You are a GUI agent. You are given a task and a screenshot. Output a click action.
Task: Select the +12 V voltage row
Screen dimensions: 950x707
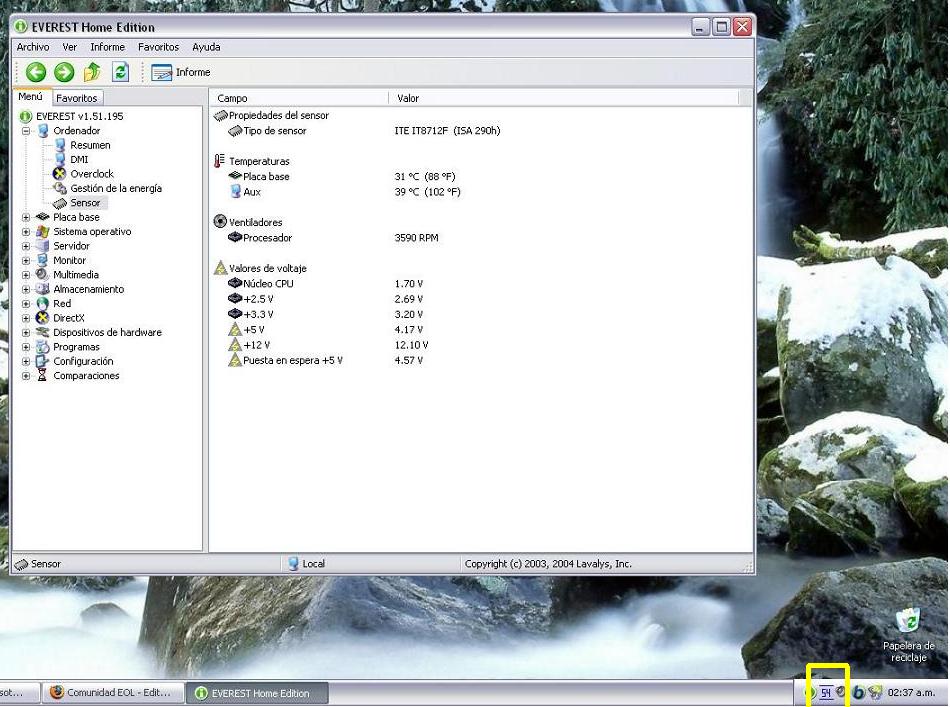[481, 345]
